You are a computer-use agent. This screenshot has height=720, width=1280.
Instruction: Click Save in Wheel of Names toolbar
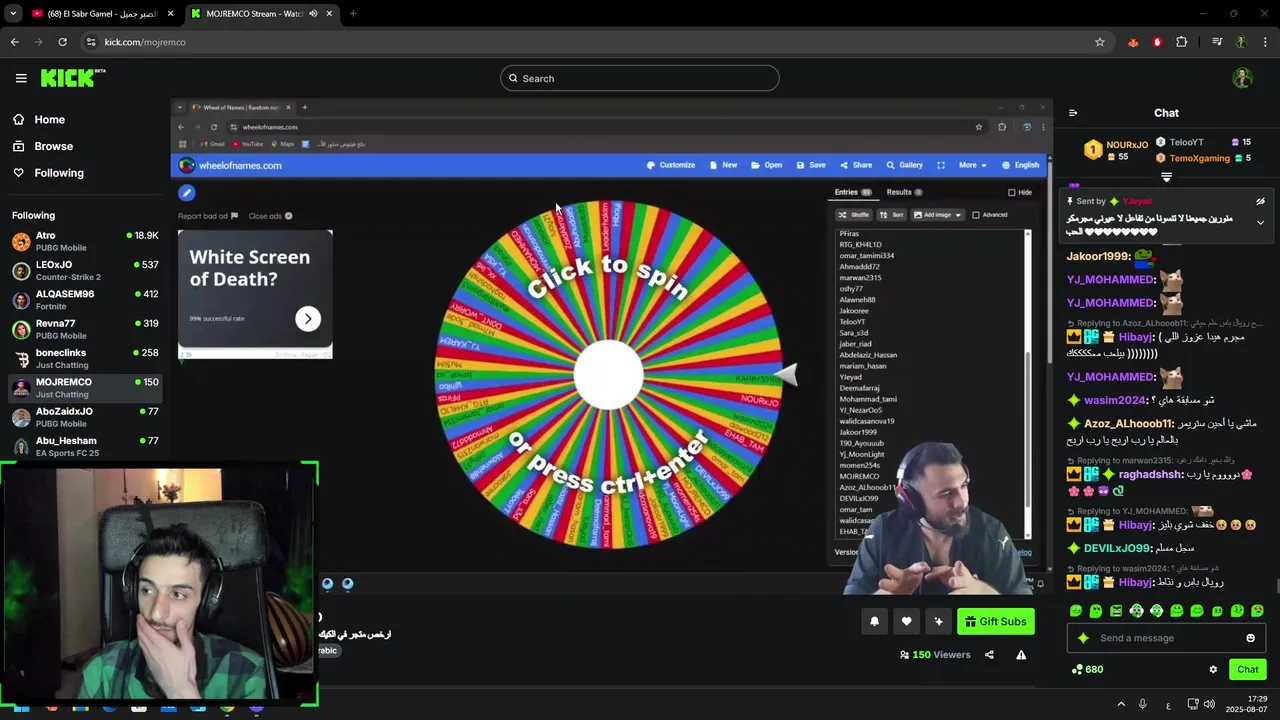811,165
